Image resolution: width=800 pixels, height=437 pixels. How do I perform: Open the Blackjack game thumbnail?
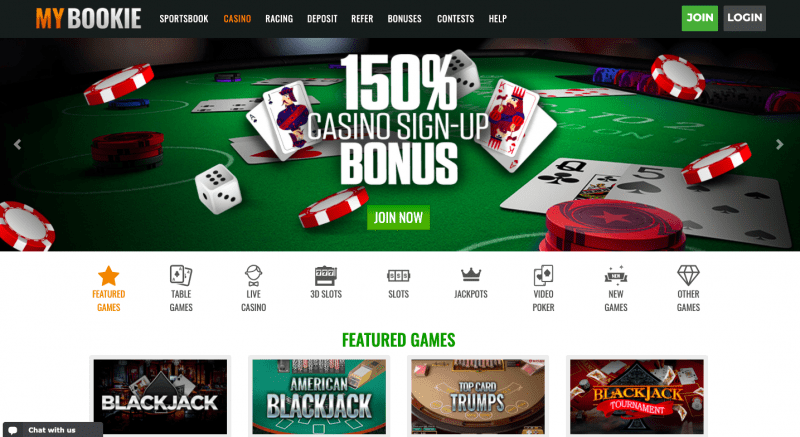click(160, 396)
